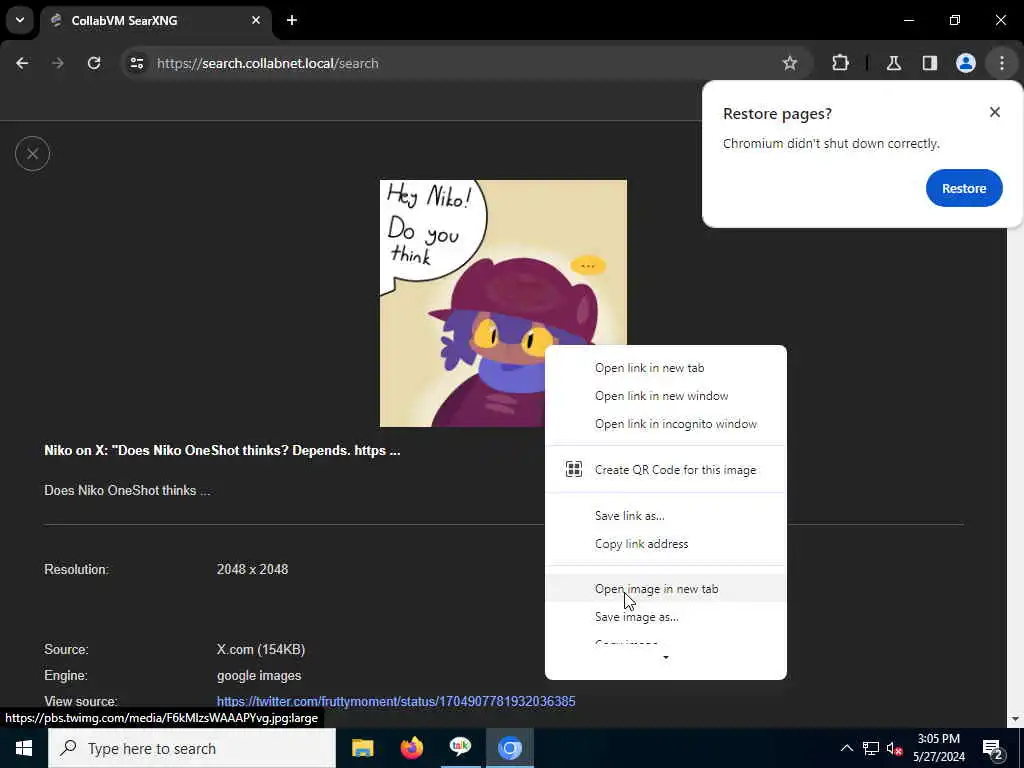Select Open image in new tab
The height and width of the screenshot is (768, 1024).
pos(665,588)
